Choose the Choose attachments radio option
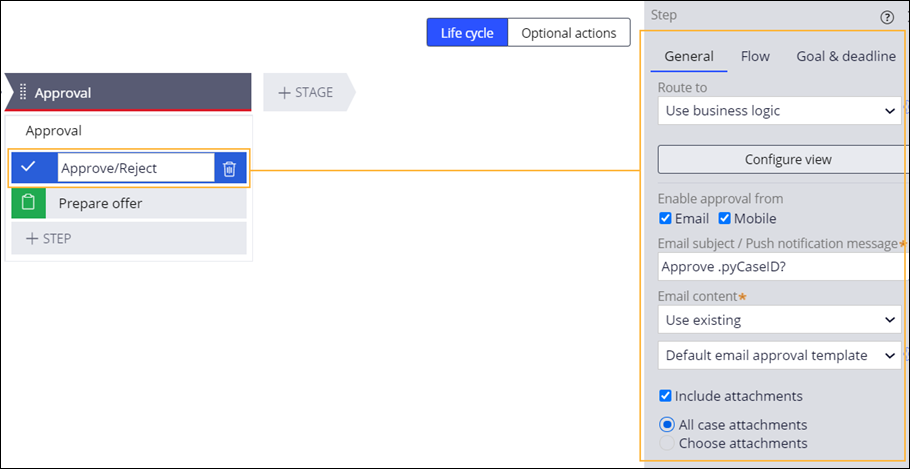Viewport: 910px width, 469px height. (x=667, y=443)
